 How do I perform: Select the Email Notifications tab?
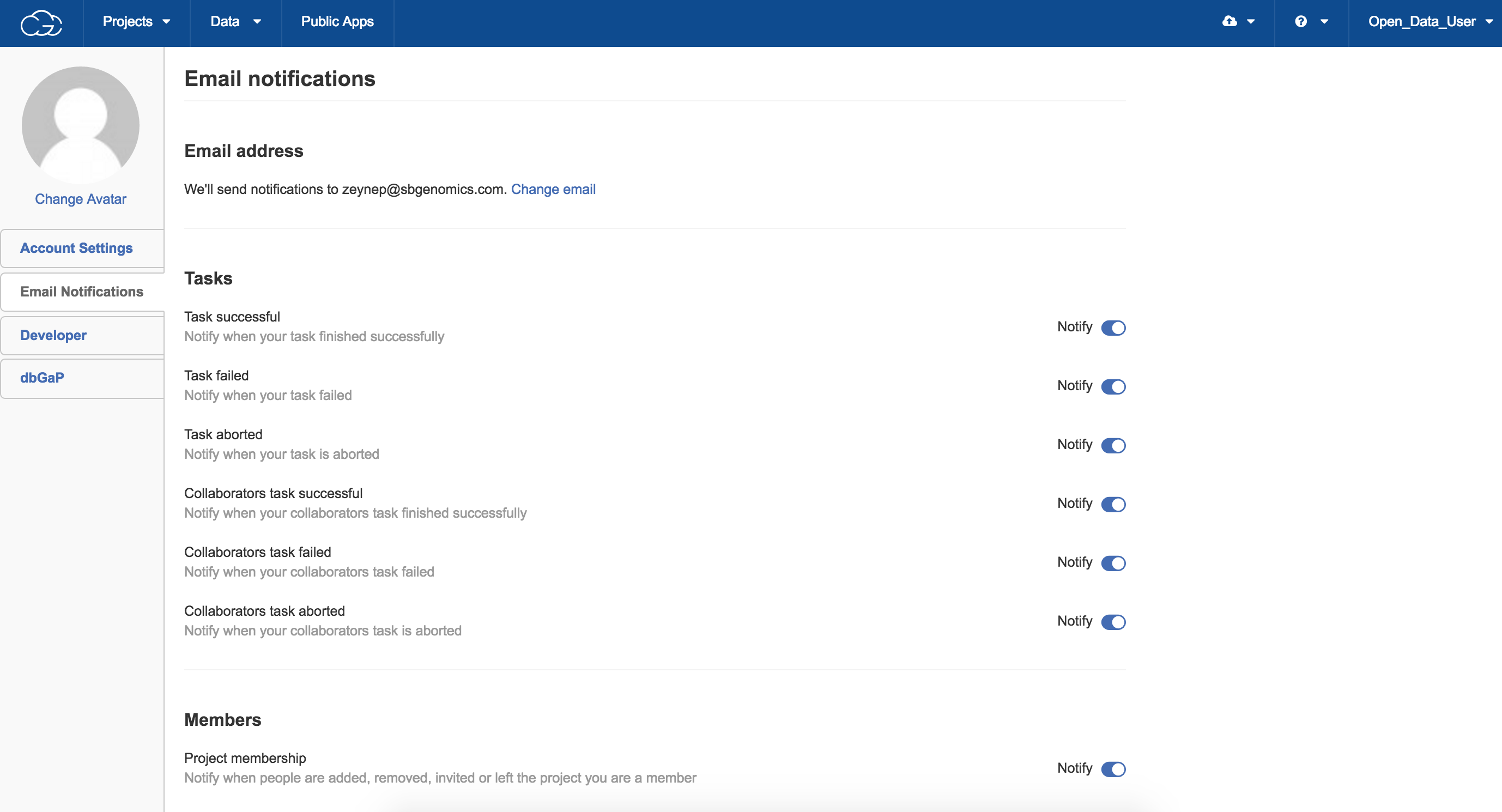(x=82, y=292)
